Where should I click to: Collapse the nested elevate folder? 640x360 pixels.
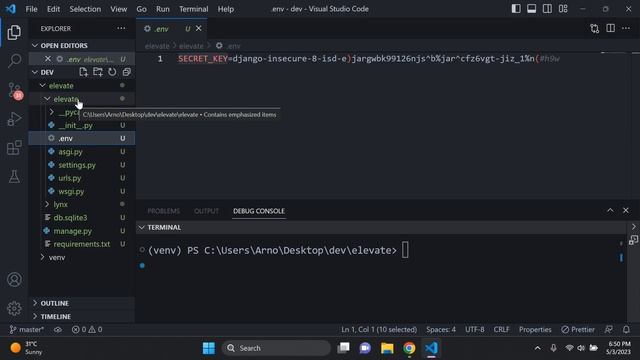66,99
